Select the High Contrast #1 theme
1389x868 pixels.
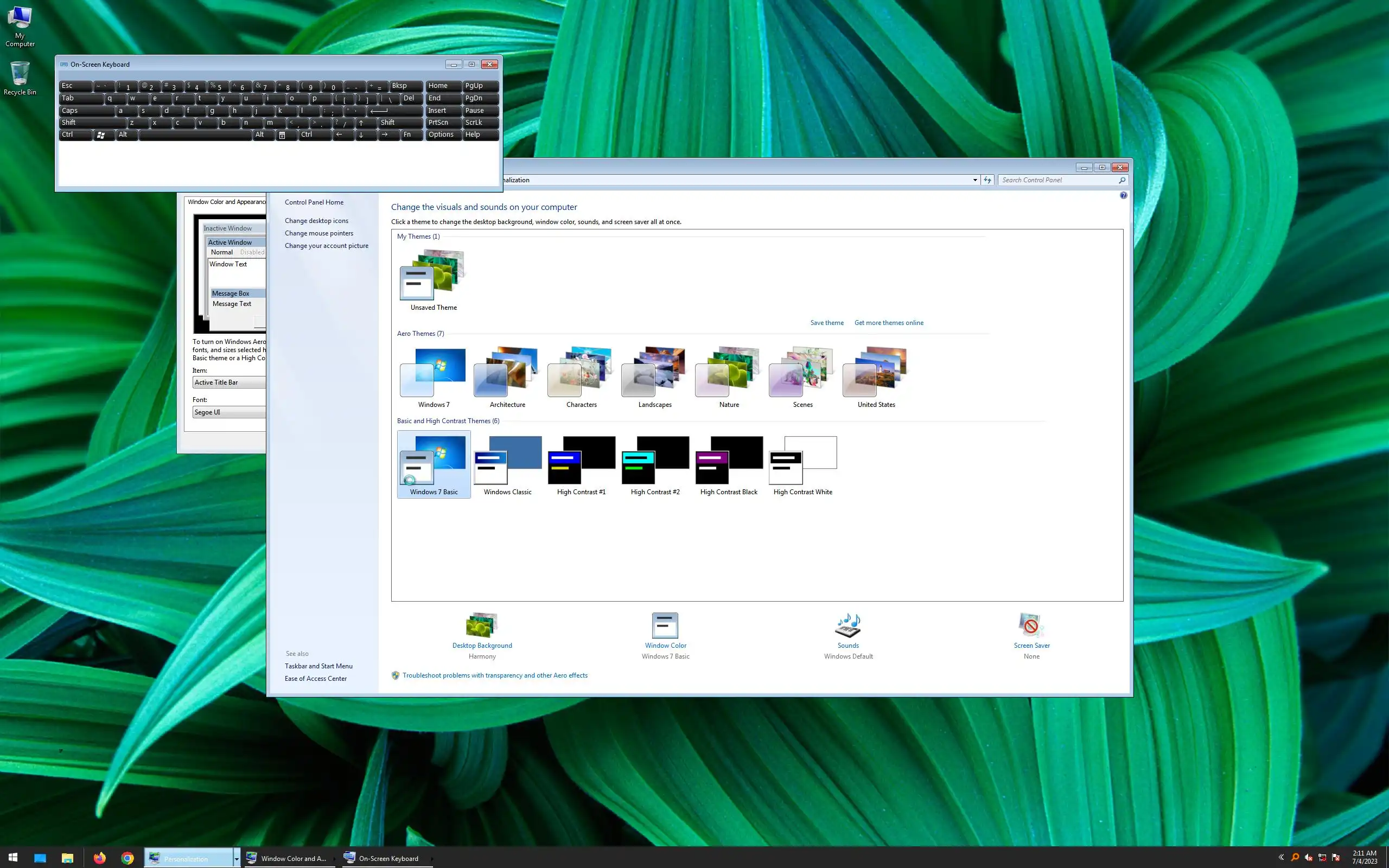pyautogui.click(x=581, y=465)
